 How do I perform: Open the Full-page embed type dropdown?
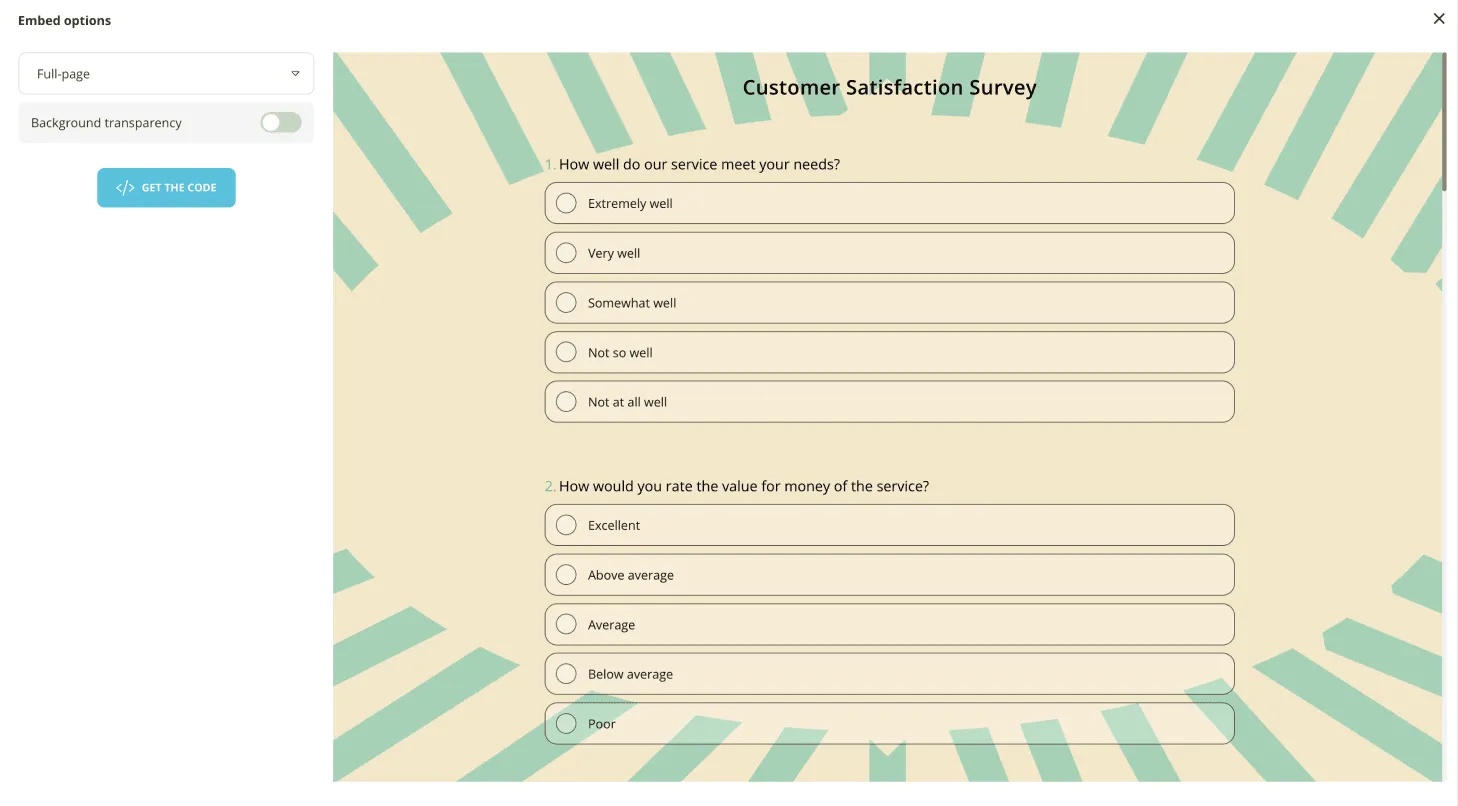pos(165,73)
